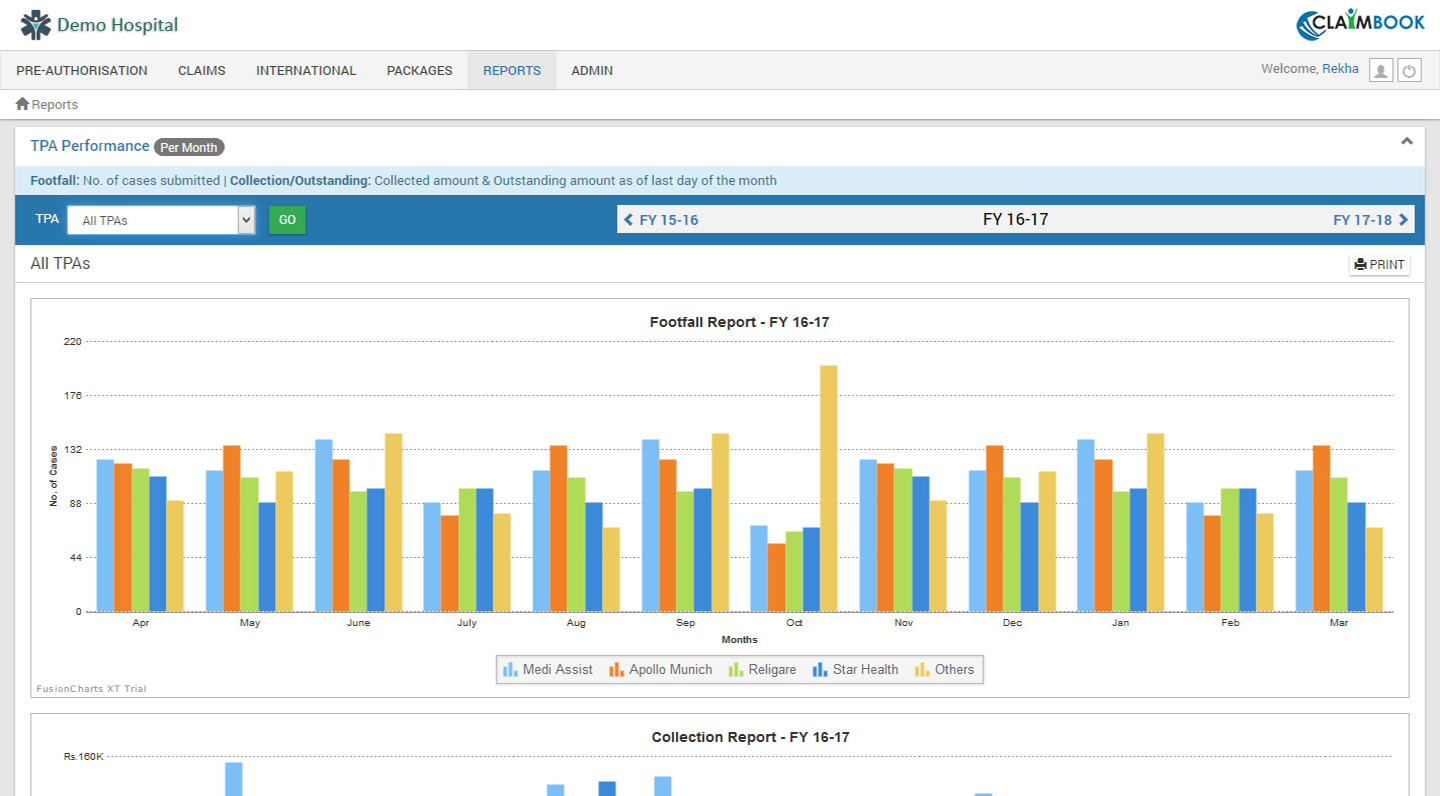Click the printer icon on the PRINT button

point(1361,264)
